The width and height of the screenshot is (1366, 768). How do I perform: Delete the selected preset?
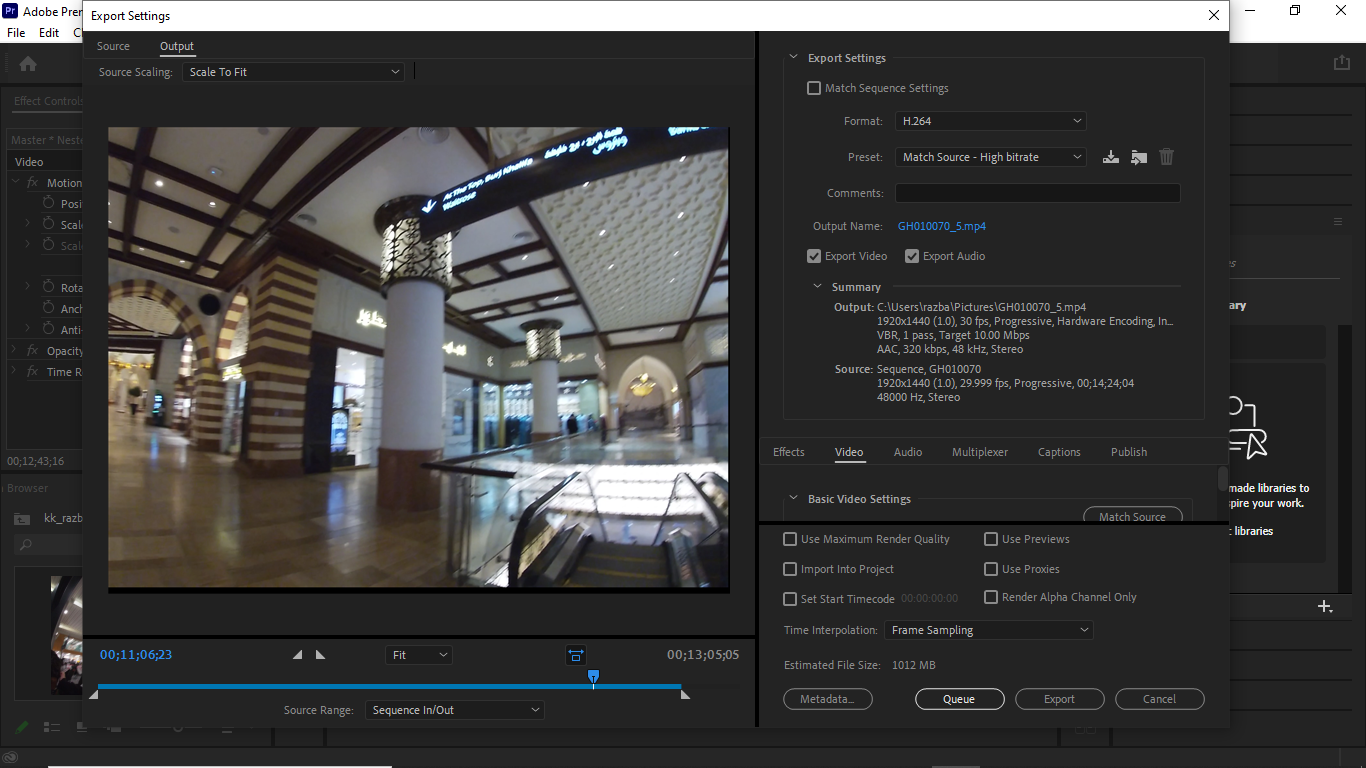tap(1166, 157)
